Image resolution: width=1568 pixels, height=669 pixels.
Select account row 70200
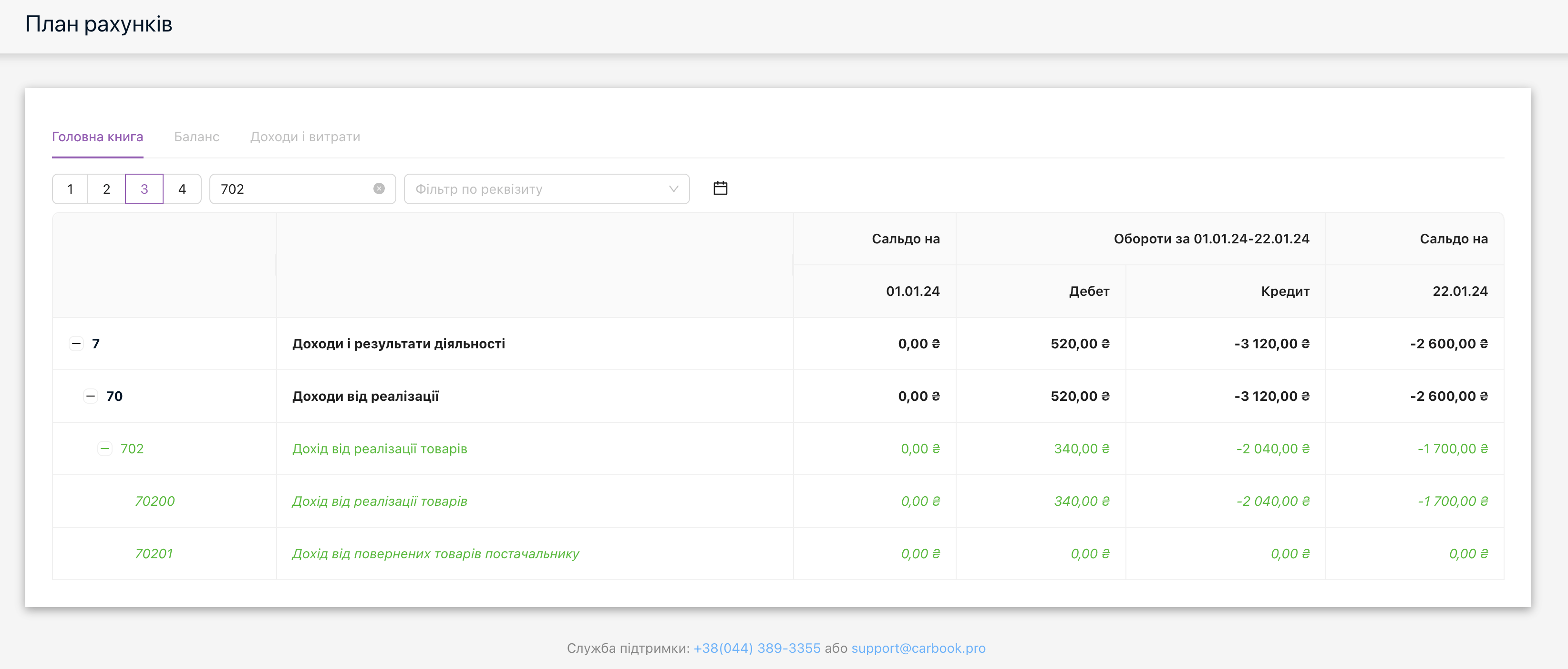pyautogui.click(x=155, y=502)
